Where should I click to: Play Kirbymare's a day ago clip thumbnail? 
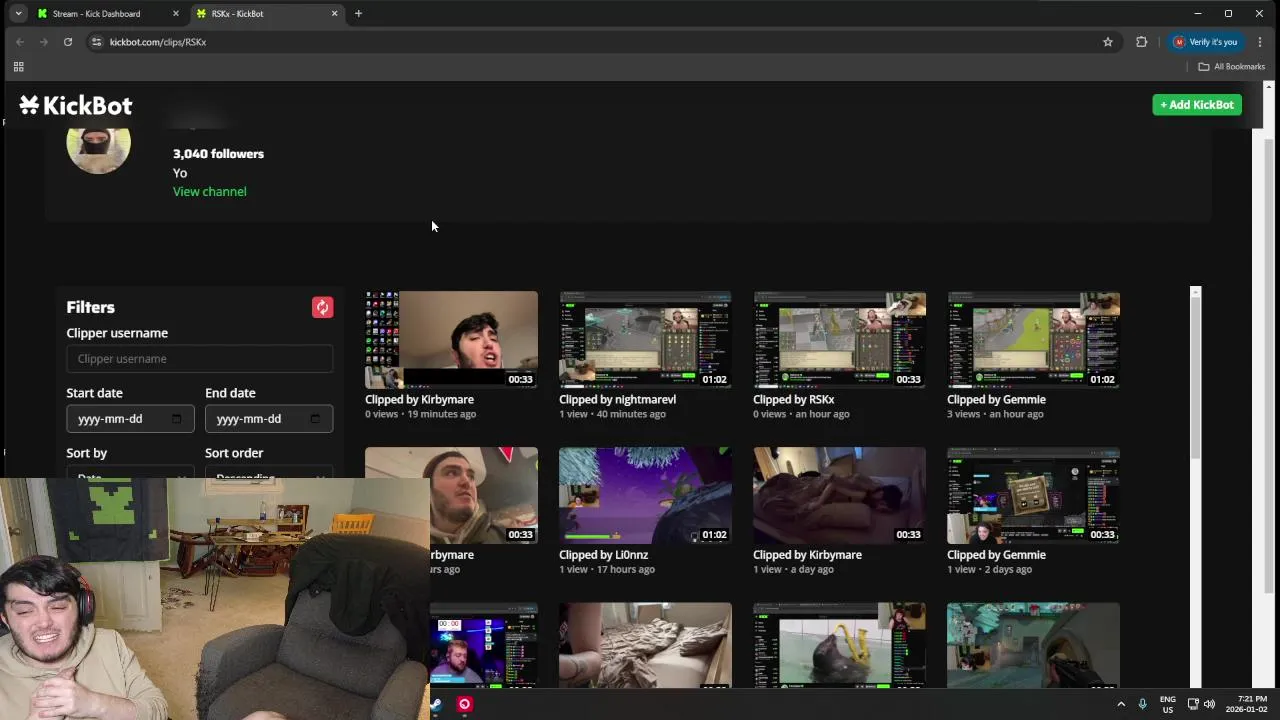coord(839,495)
